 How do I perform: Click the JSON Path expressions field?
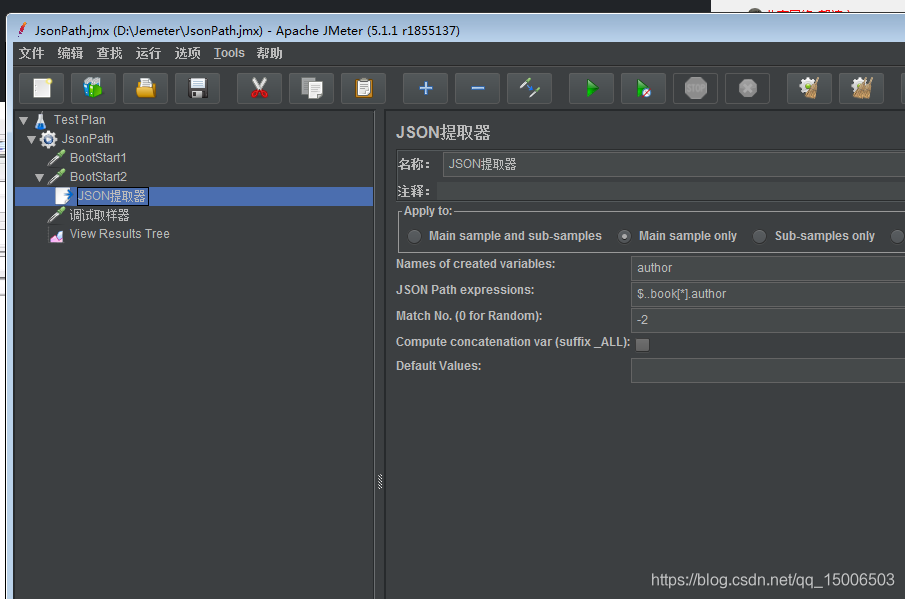(768, 294)
